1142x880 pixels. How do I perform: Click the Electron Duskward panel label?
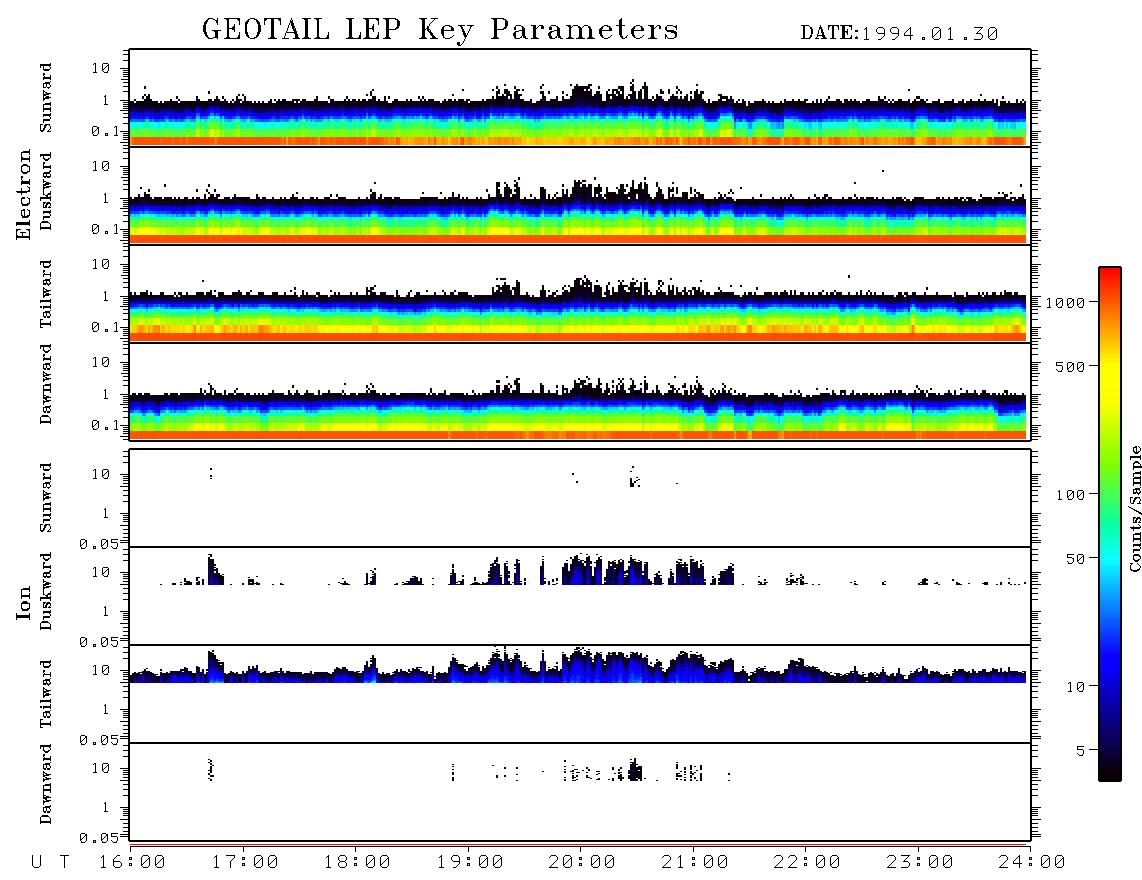[x=46, y=191]
